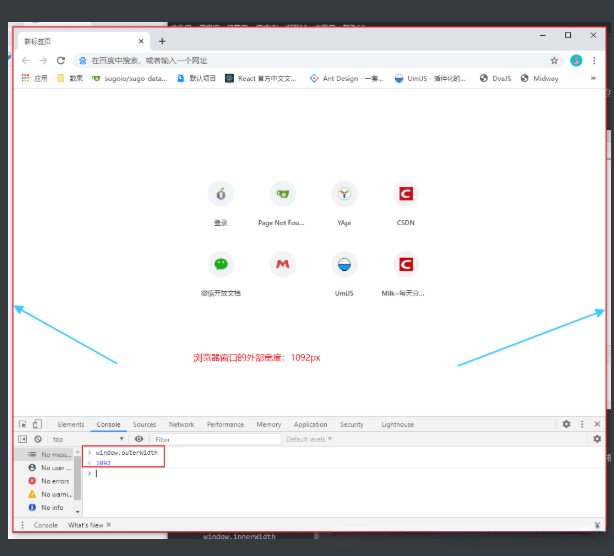The image size is (614, 556).
Task: Switch to the Console tab
Action: [108, 424]
